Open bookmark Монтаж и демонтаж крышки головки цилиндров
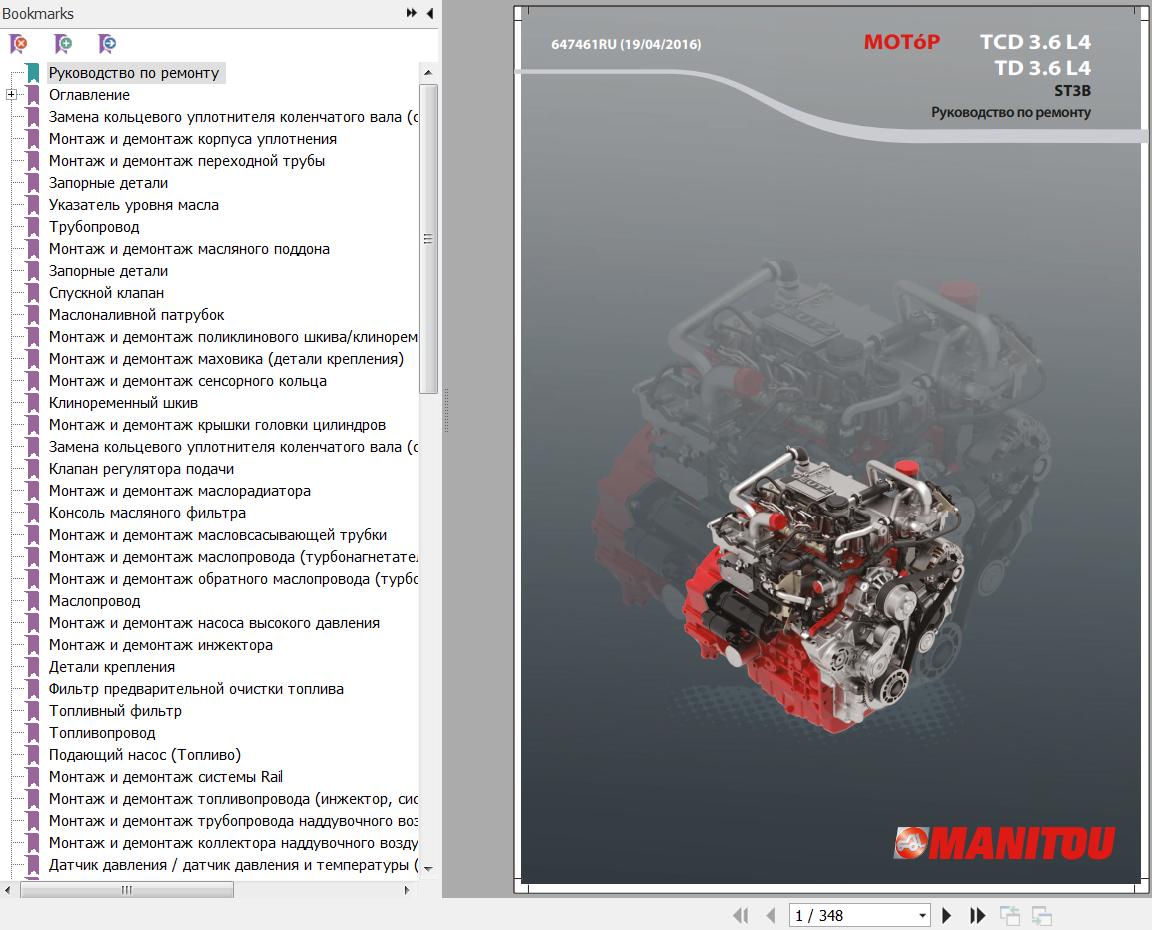This screenshot has height=930, width=1152. (x=217, y=425)
